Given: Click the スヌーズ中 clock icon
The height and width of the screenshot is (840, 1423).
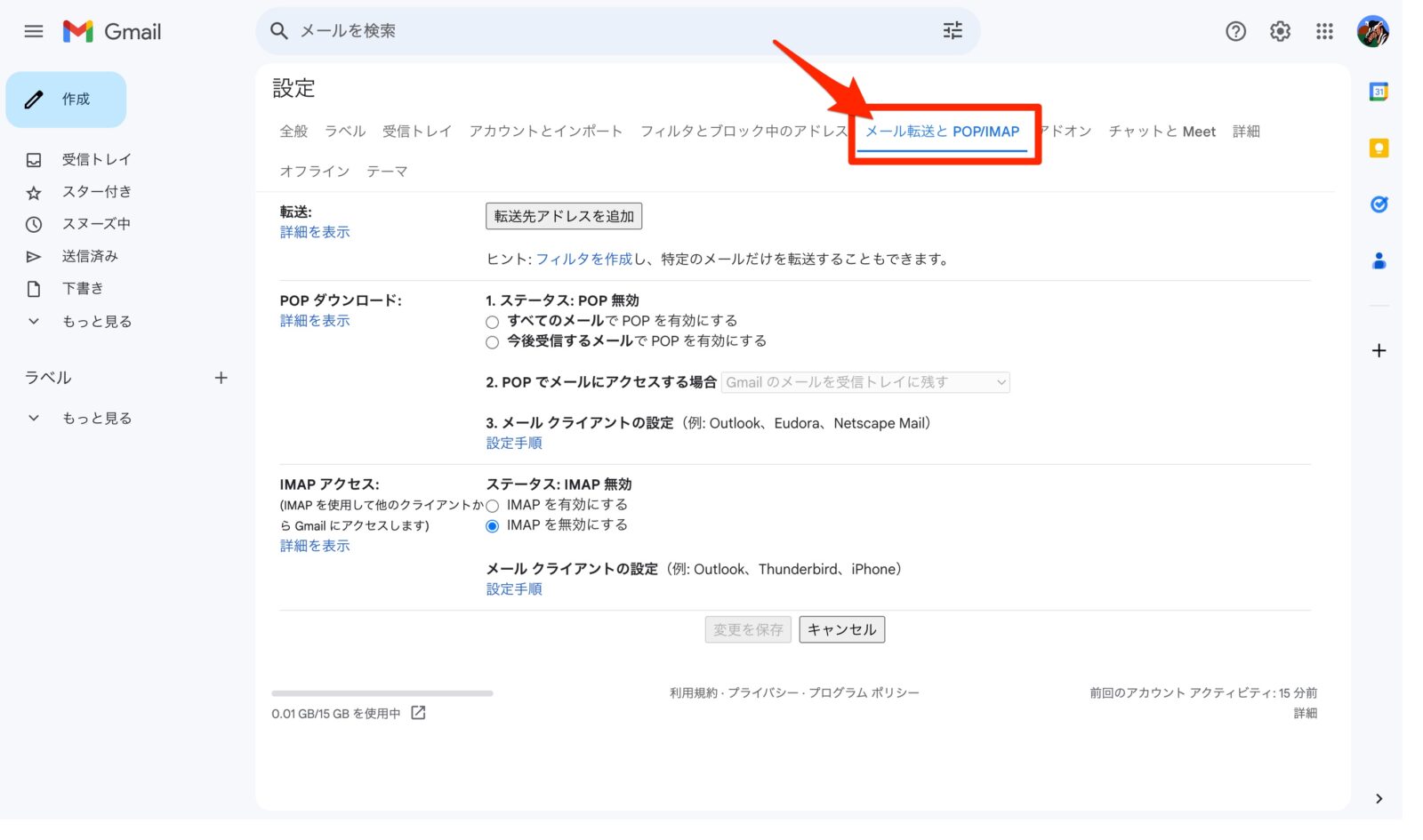Looking at the screenshot, I should pos(34,224).
